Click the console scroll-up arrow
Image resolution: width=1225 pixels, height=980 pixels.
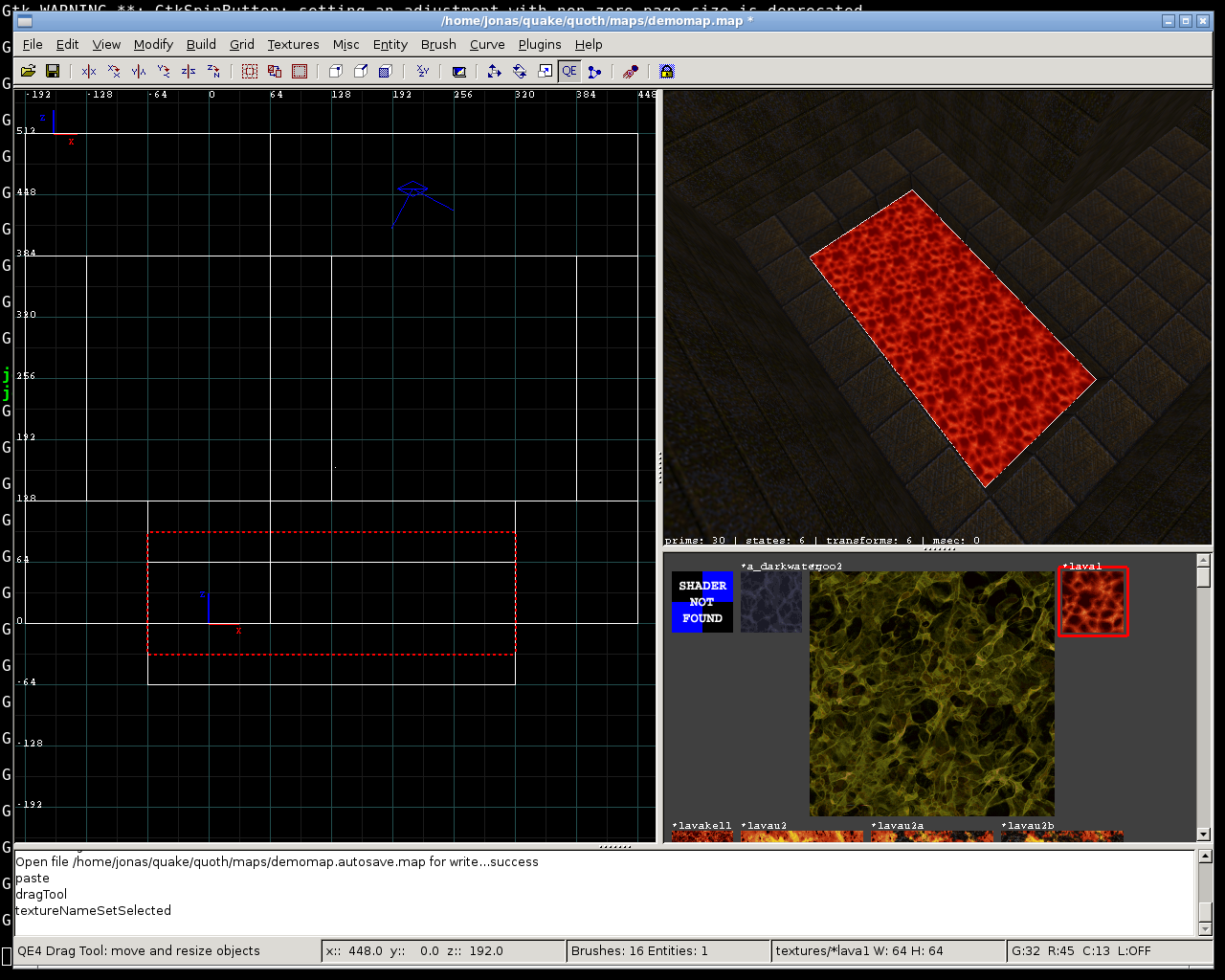(1205, 857)
